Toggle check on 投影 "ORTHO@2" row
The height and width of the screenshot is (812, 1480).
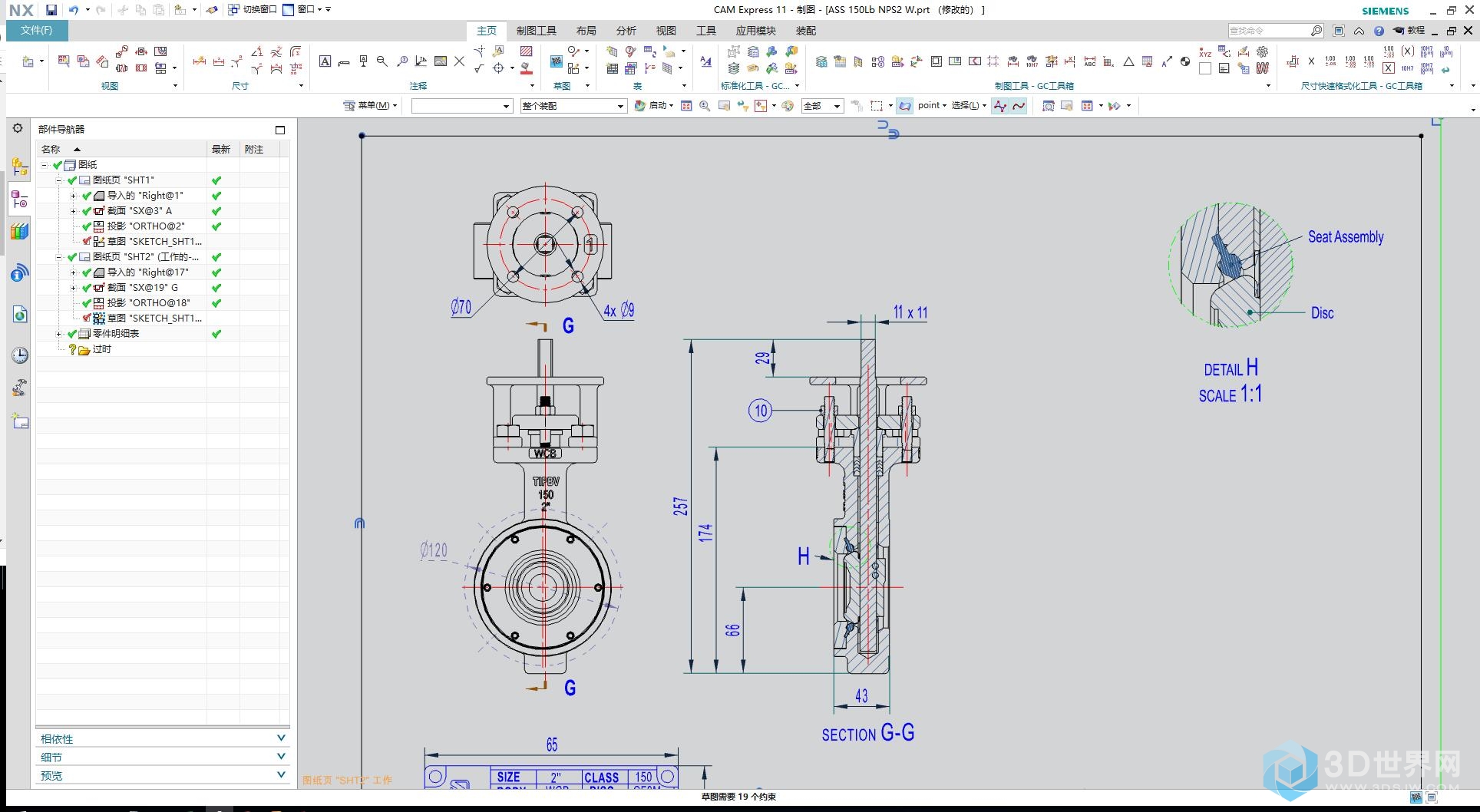tap(87, 226)
